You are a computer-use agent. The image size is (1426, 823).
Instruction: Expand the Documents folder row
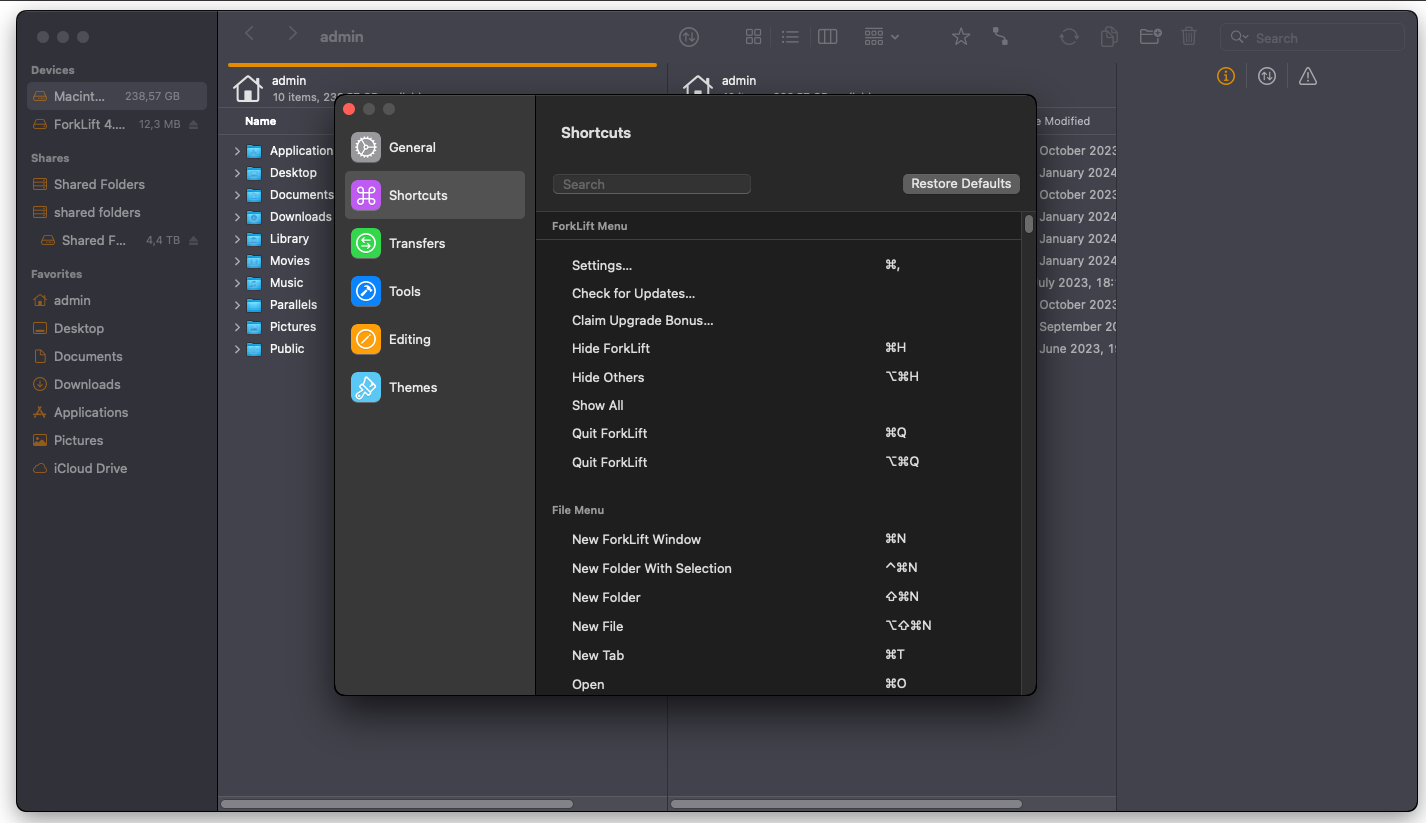[237, 195]
